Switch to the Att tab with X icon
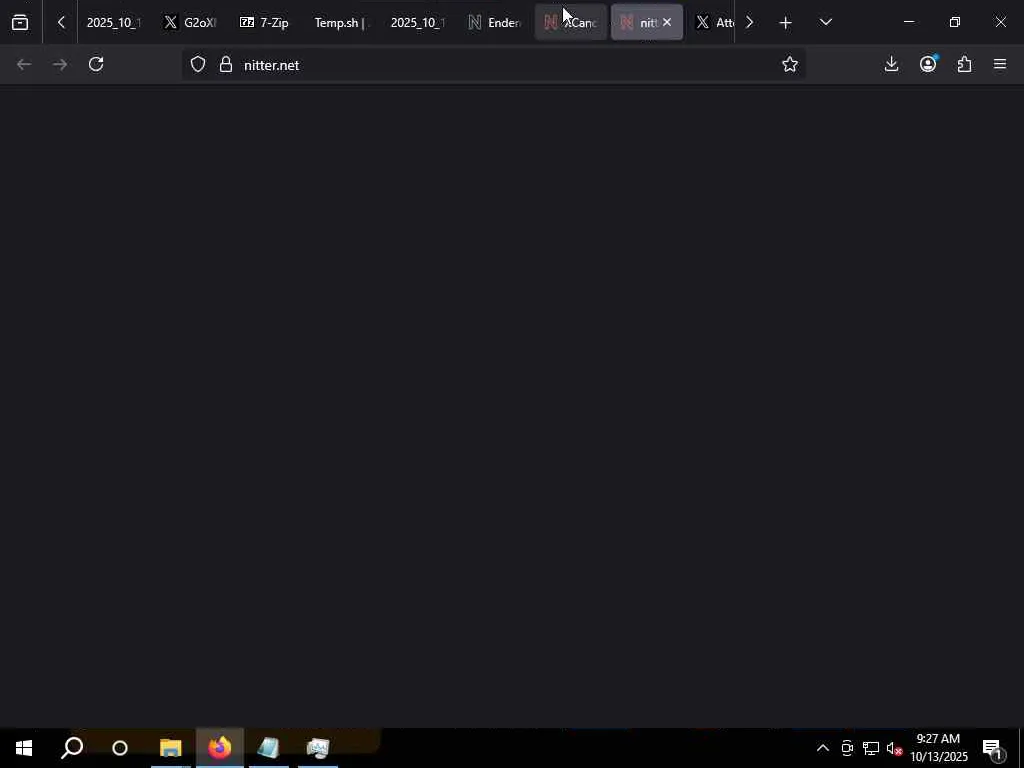This screenshot has height=768, width=1024. [x=714, y=23]
